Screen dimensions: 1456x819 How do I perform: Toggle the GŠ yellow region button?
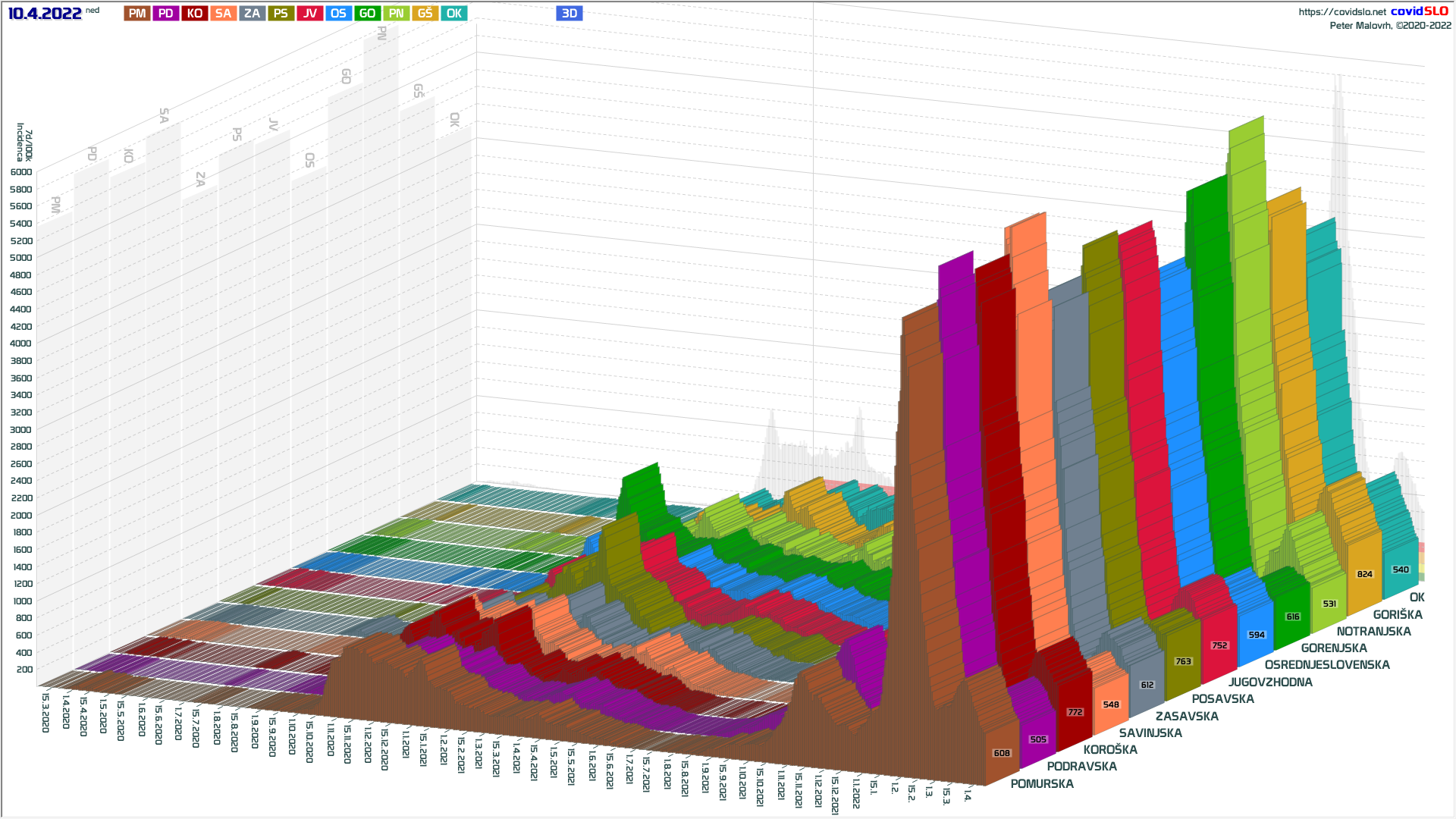pos(425,14)
